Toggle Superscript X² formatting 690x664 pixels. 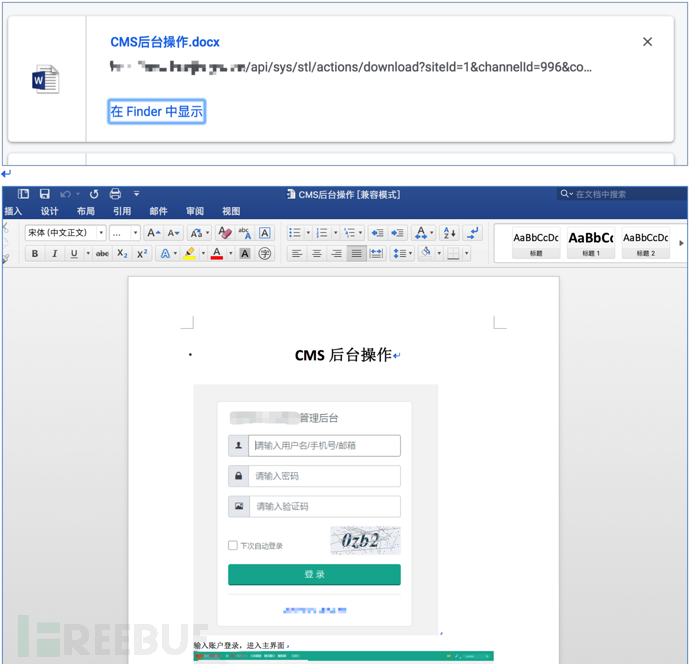click(142, 253)
